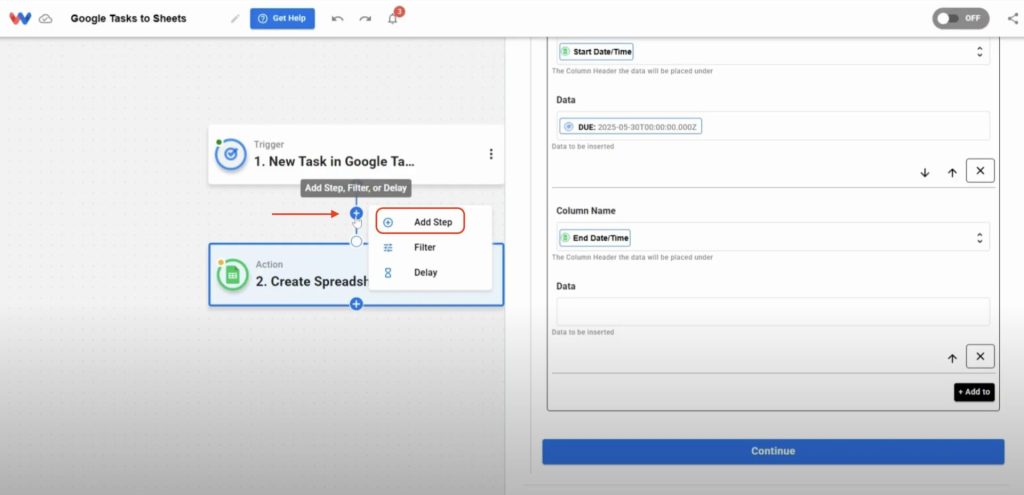
Task: Redo the last change
Action: coord(365,19)
